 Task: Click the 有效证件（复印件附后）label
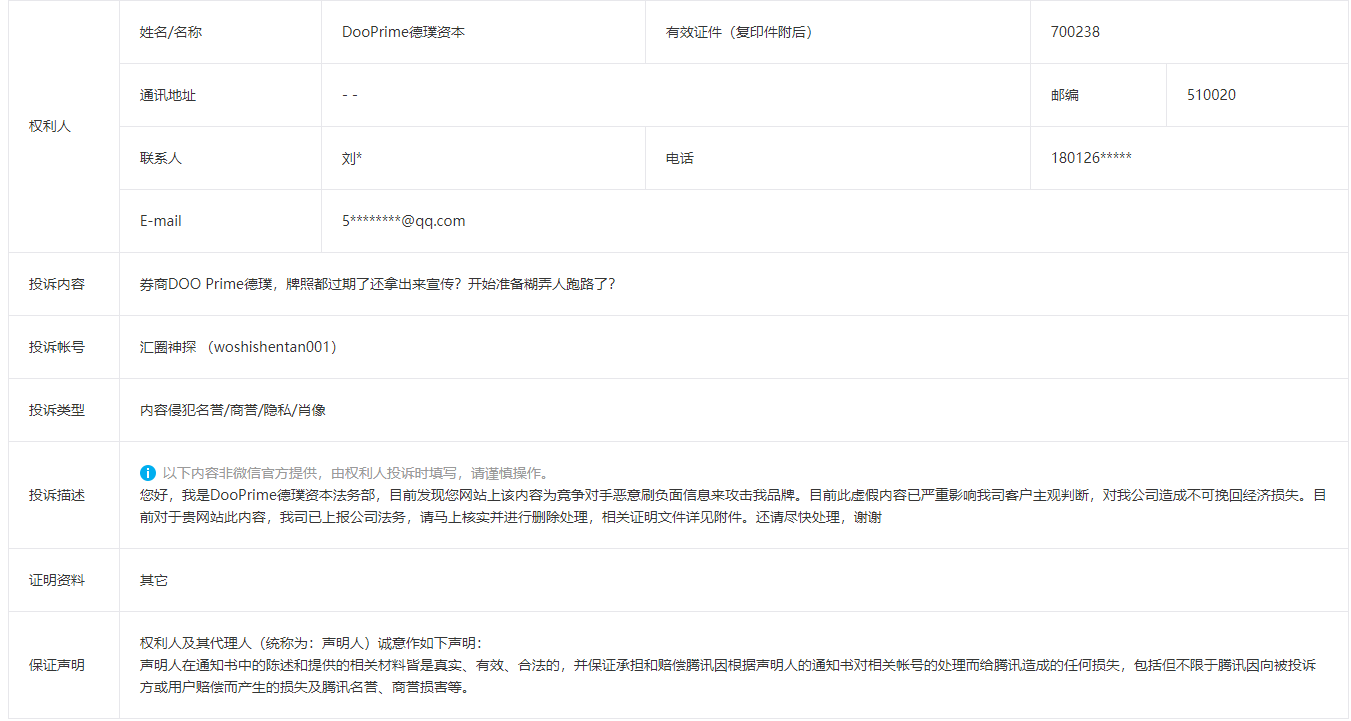tap(739, 32)
